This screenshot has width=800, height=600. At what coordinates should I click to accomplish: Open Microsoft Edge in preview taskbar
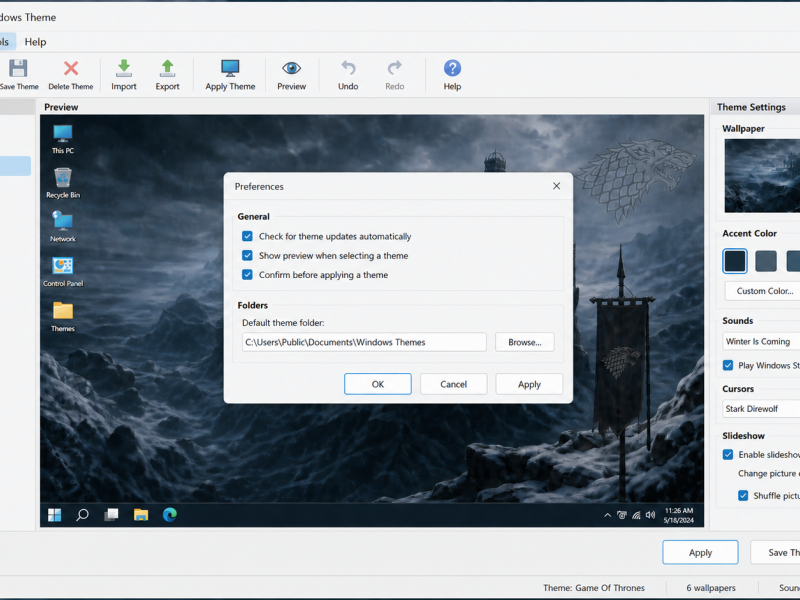click(x=169, y=515)
